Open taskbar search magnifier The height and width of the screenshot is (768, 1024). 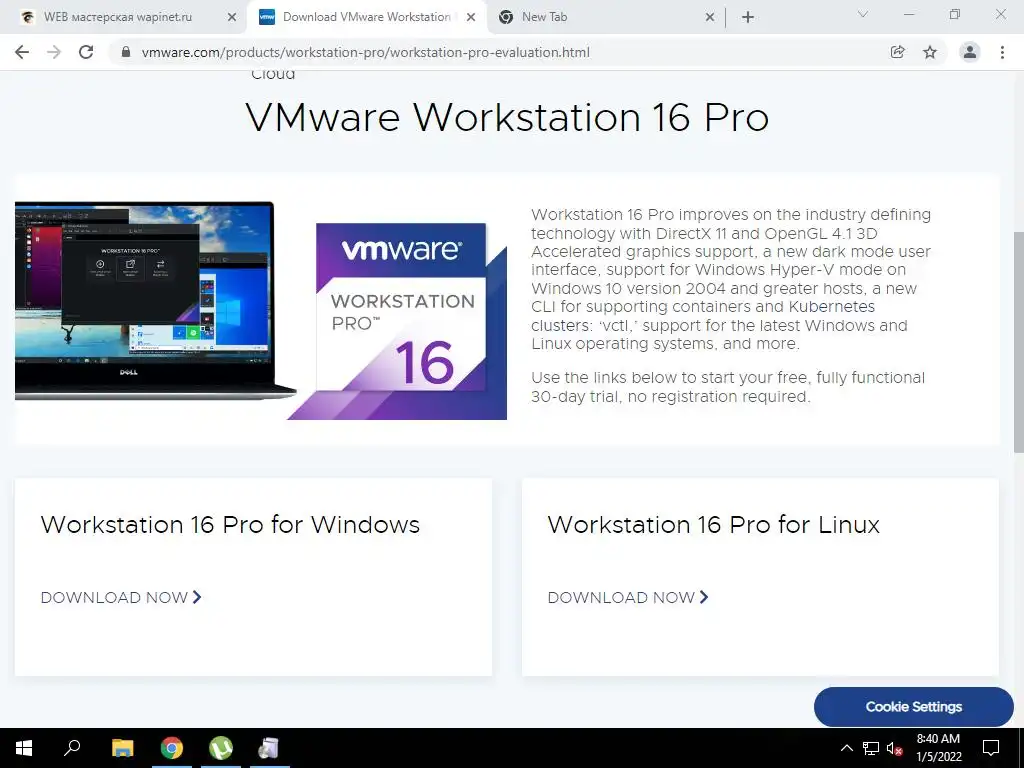(72, 748)
